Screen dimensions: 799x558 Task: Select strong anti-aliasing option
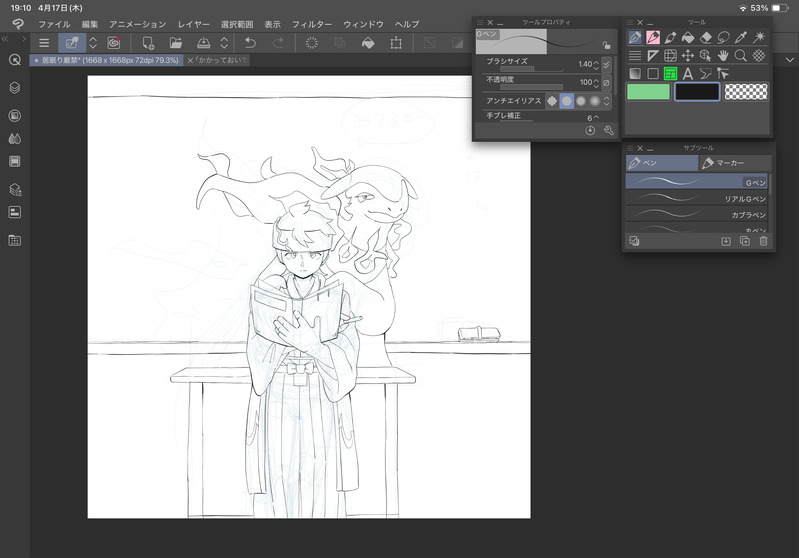(x=595, y=101)
